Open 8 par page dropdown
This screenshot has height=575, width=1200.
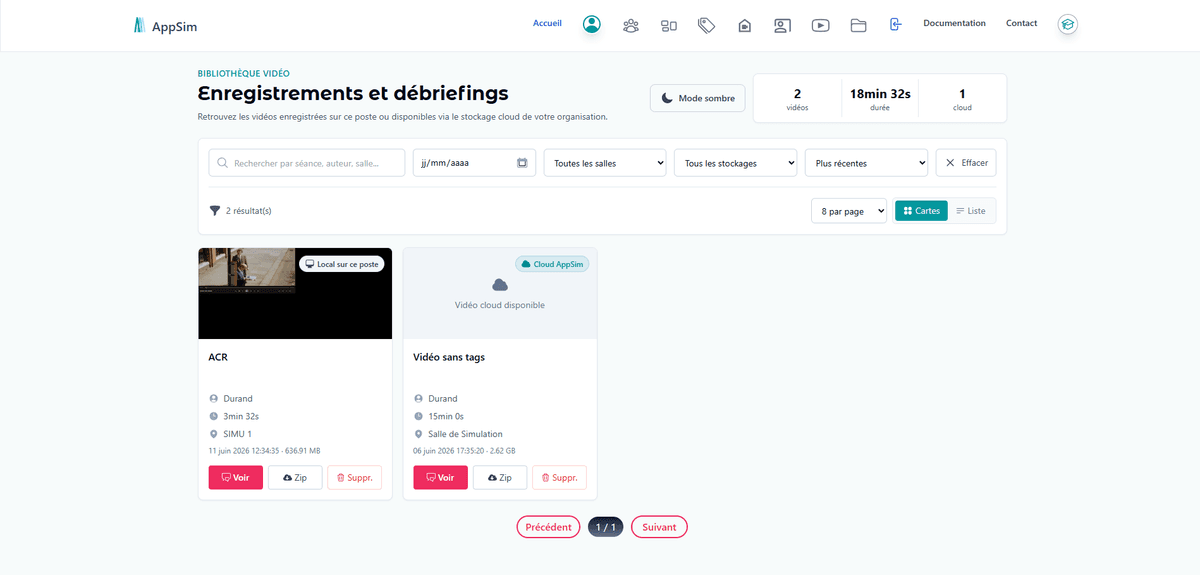tap(849, 211)
